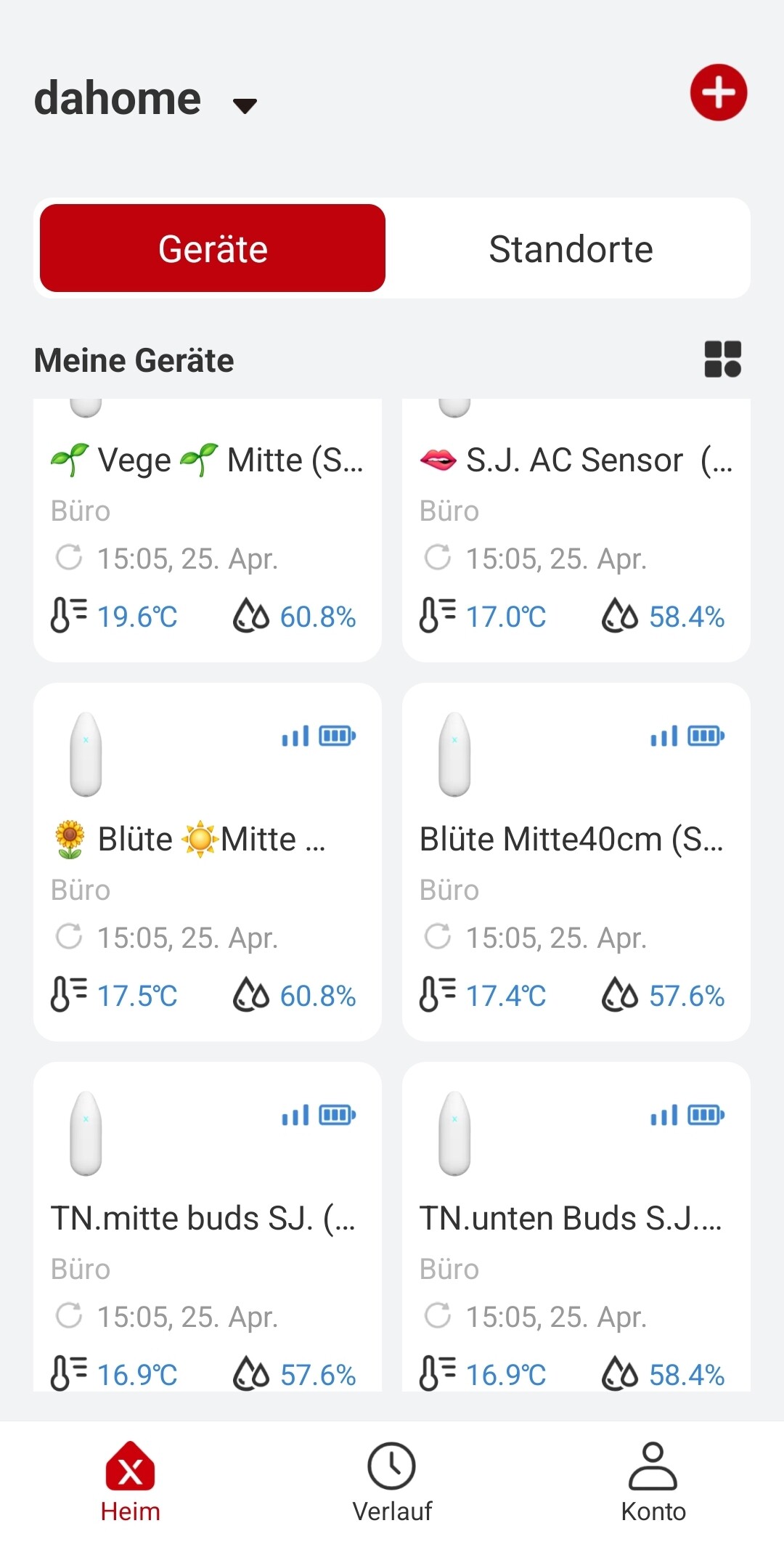Tap the TN.mitte buds sensor device image
Screen dimensions: 784x1547
click(x=86, y=1133)
